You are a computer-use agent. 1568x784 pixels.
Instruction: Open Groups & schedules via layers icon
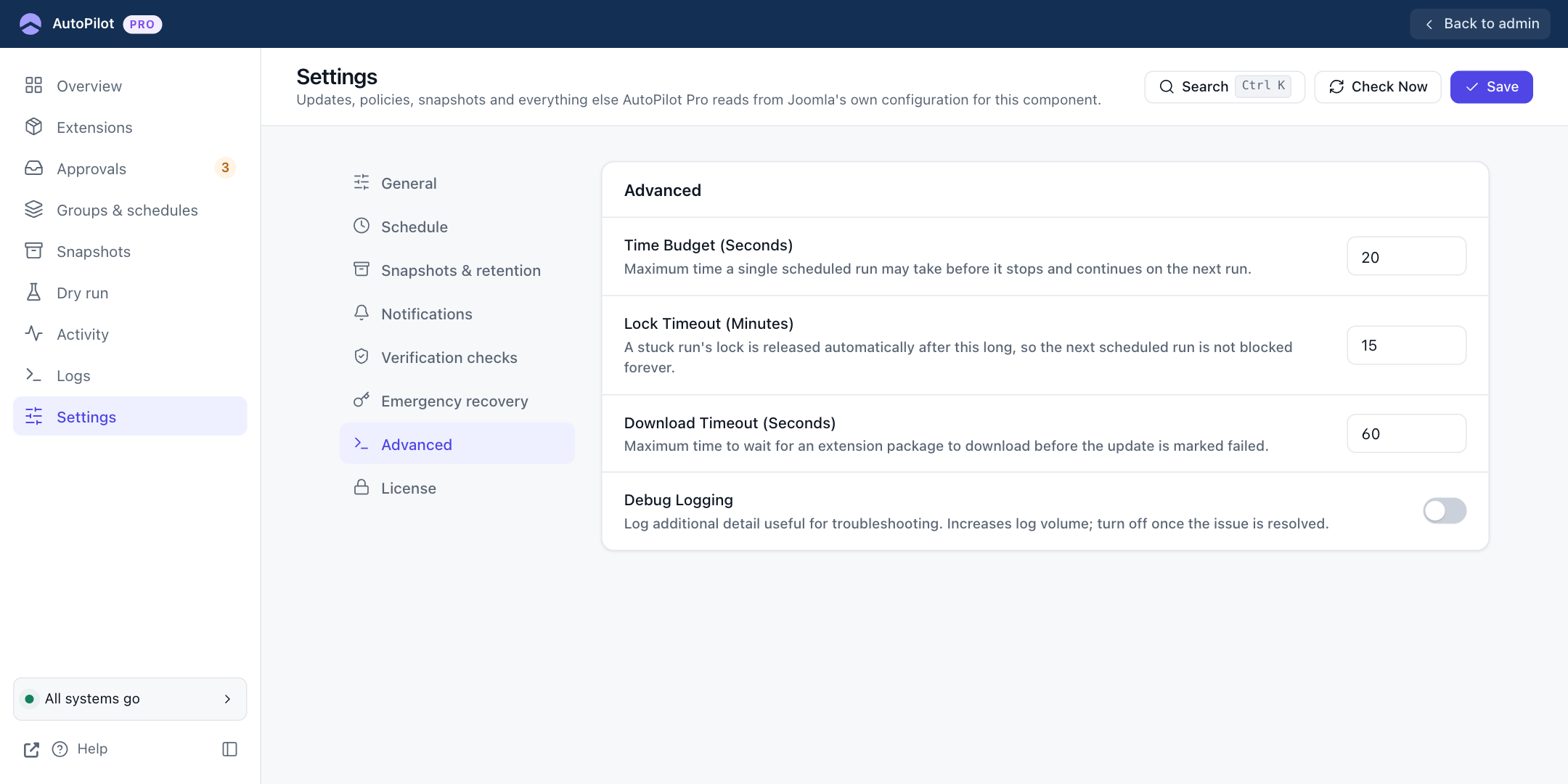coord(33,210)
